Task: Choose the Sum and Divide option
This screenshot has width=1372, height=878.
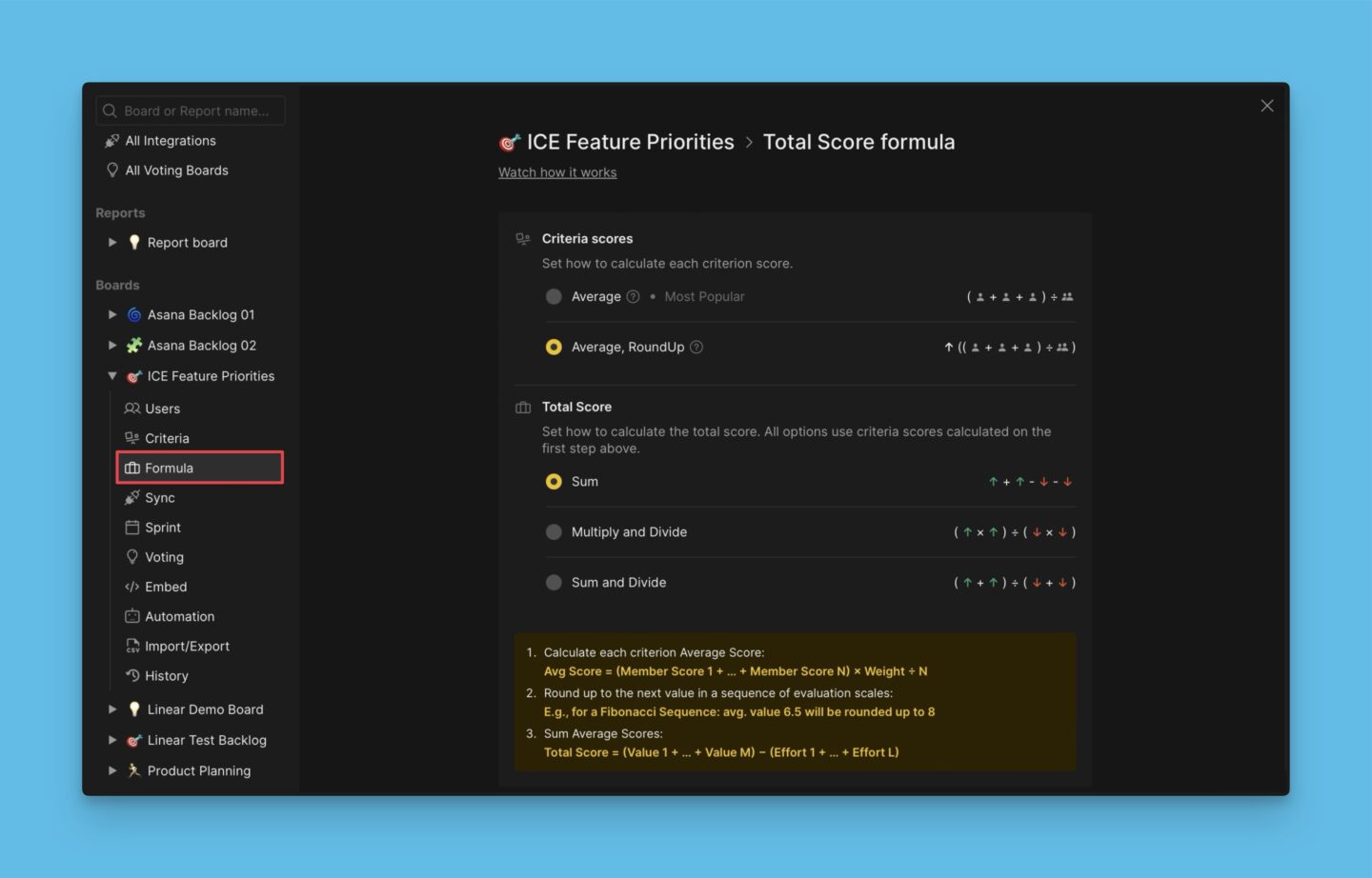Action: (x=554, y=583)
